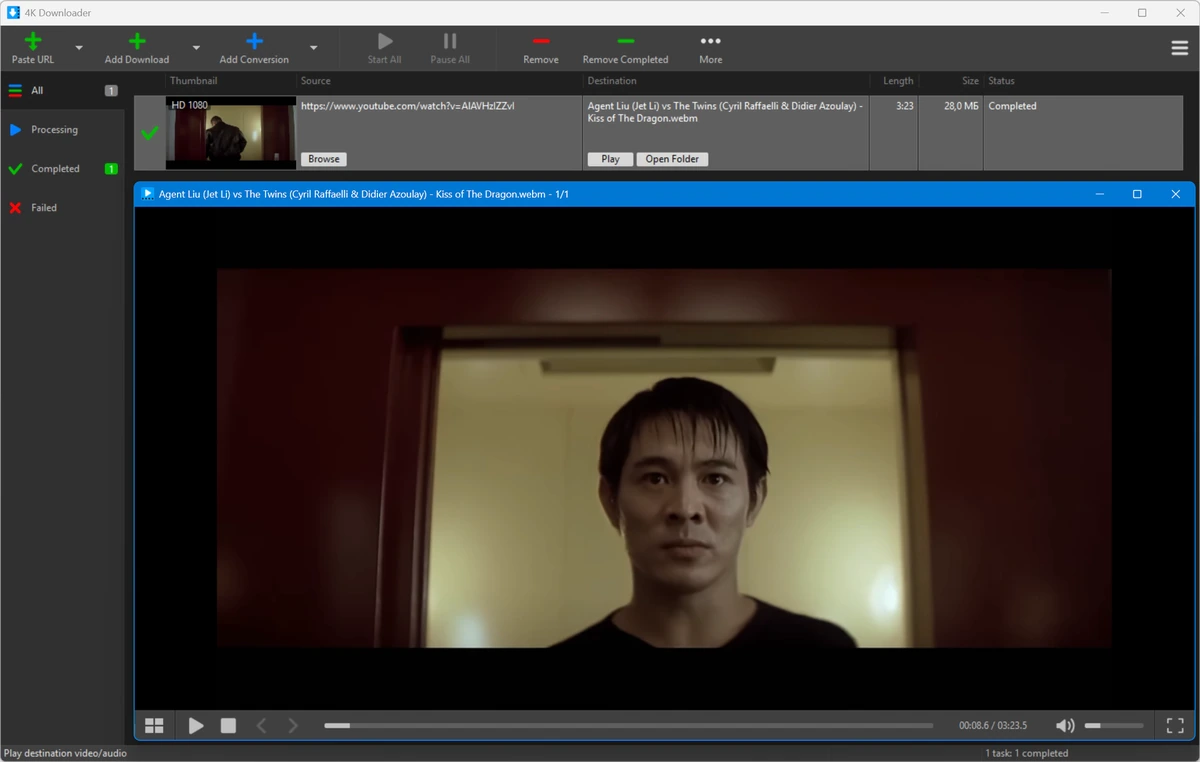Click the HD 1080 video thumbnail
The image size is (1200, 762).
(x=231, y=133)
